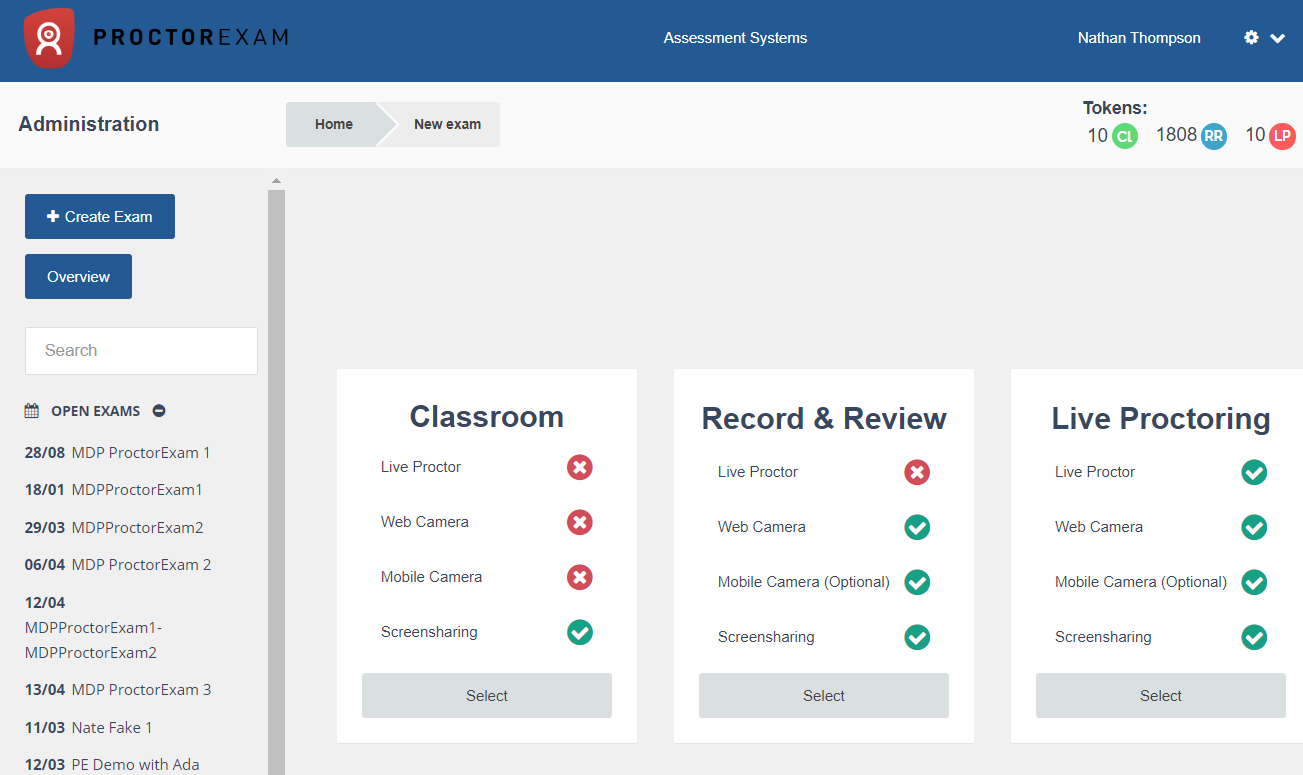Click the Classroom Web Camera red X icon
1303x775 pixels.
click(580, 522)
